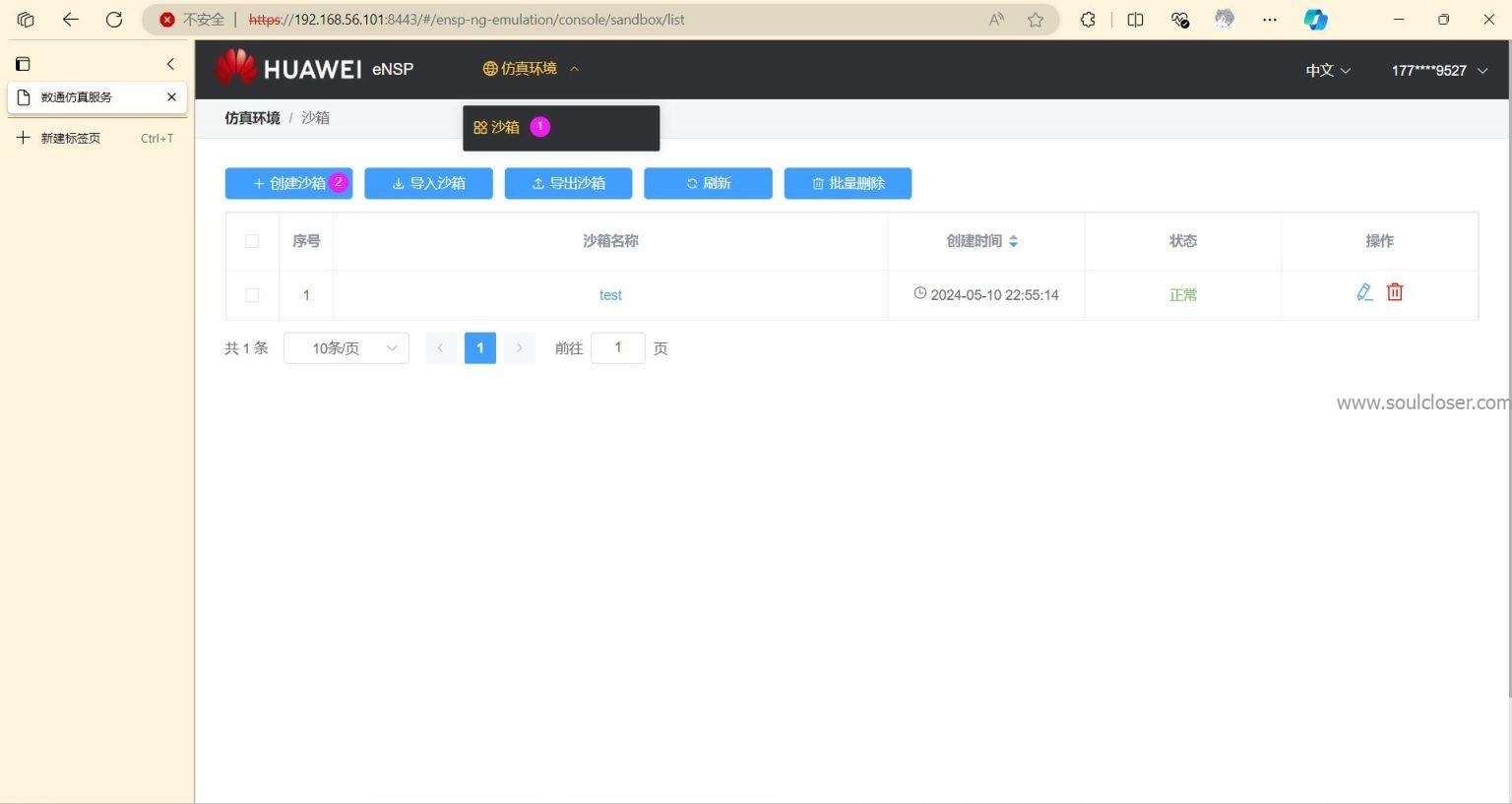Viewport: 1512px width, 804px height.
Task: Click the page number input before 页
Action: coord(618,347)
